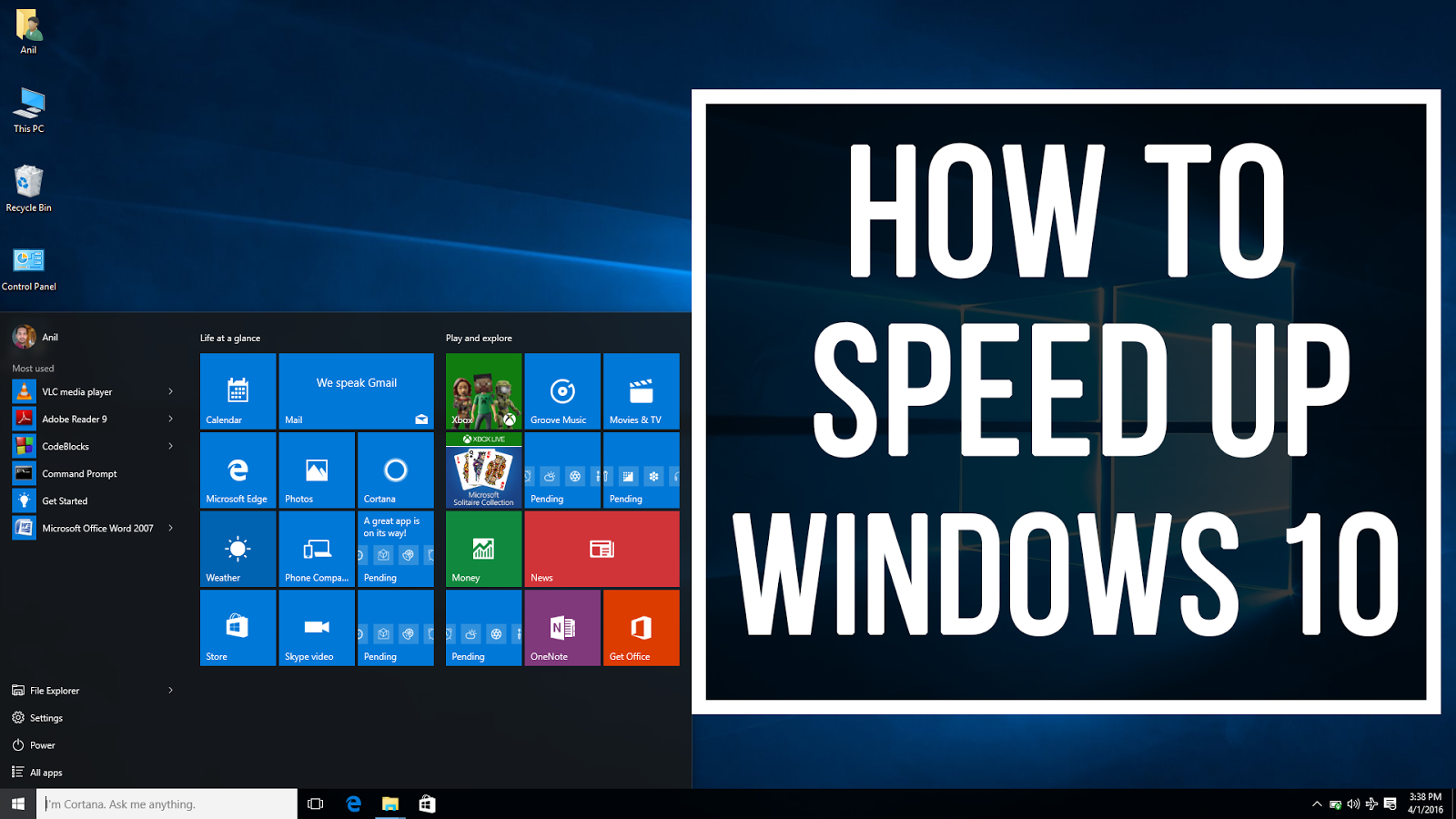Open File Explorer from the taskbar

coord(390,804)
